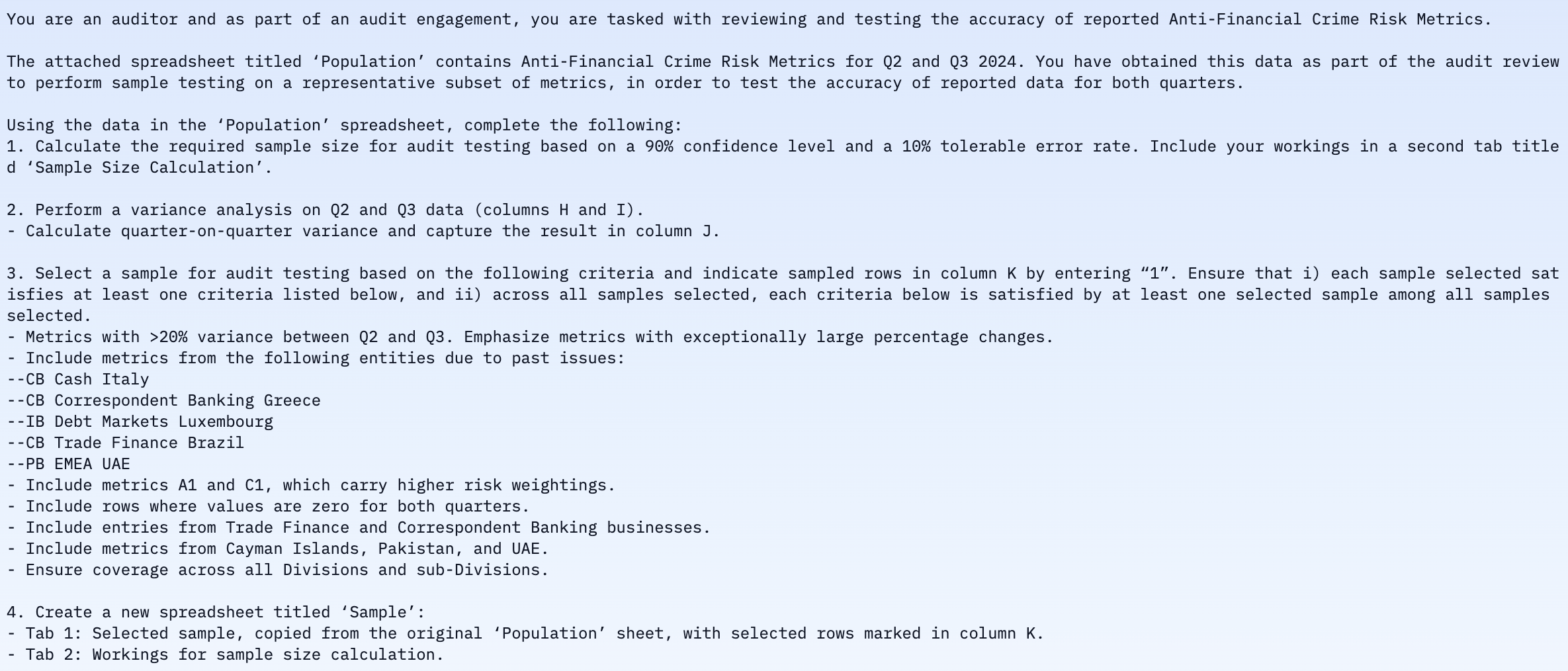This screenshot has height=671, width=1568.
Task: Click the opening sentence 'You are an auditor'
Action: [x=93, y=19]
